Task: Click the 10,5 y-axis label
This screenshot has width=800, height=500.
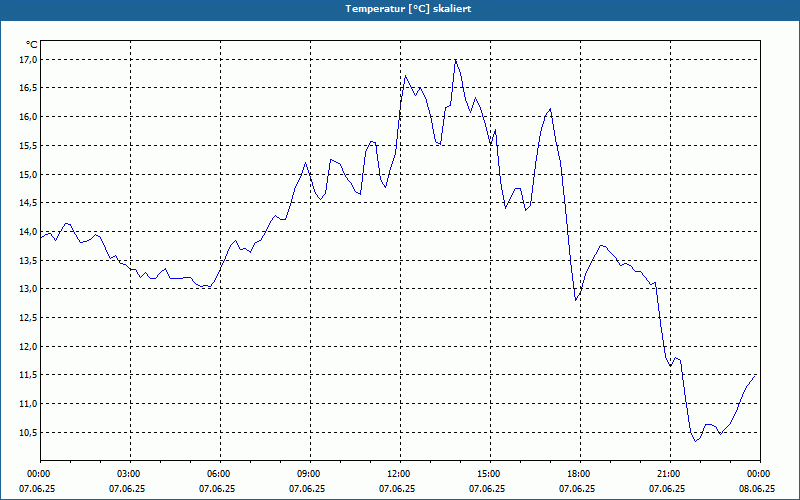Action: coord(29,433)
